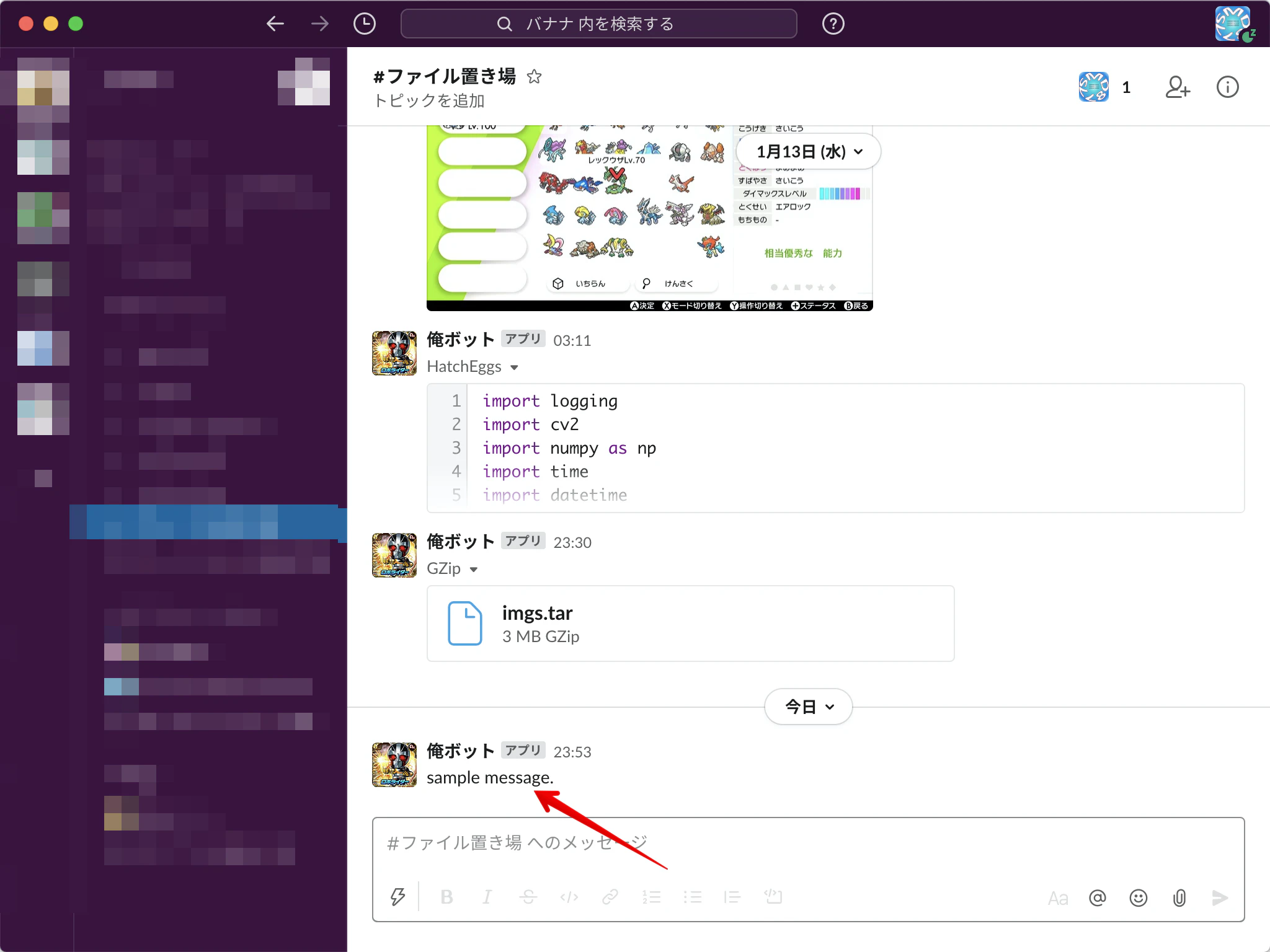Open the 1月13日 (水) date dropdown
The image size is (1270, 952).
(x=809, y=152)
